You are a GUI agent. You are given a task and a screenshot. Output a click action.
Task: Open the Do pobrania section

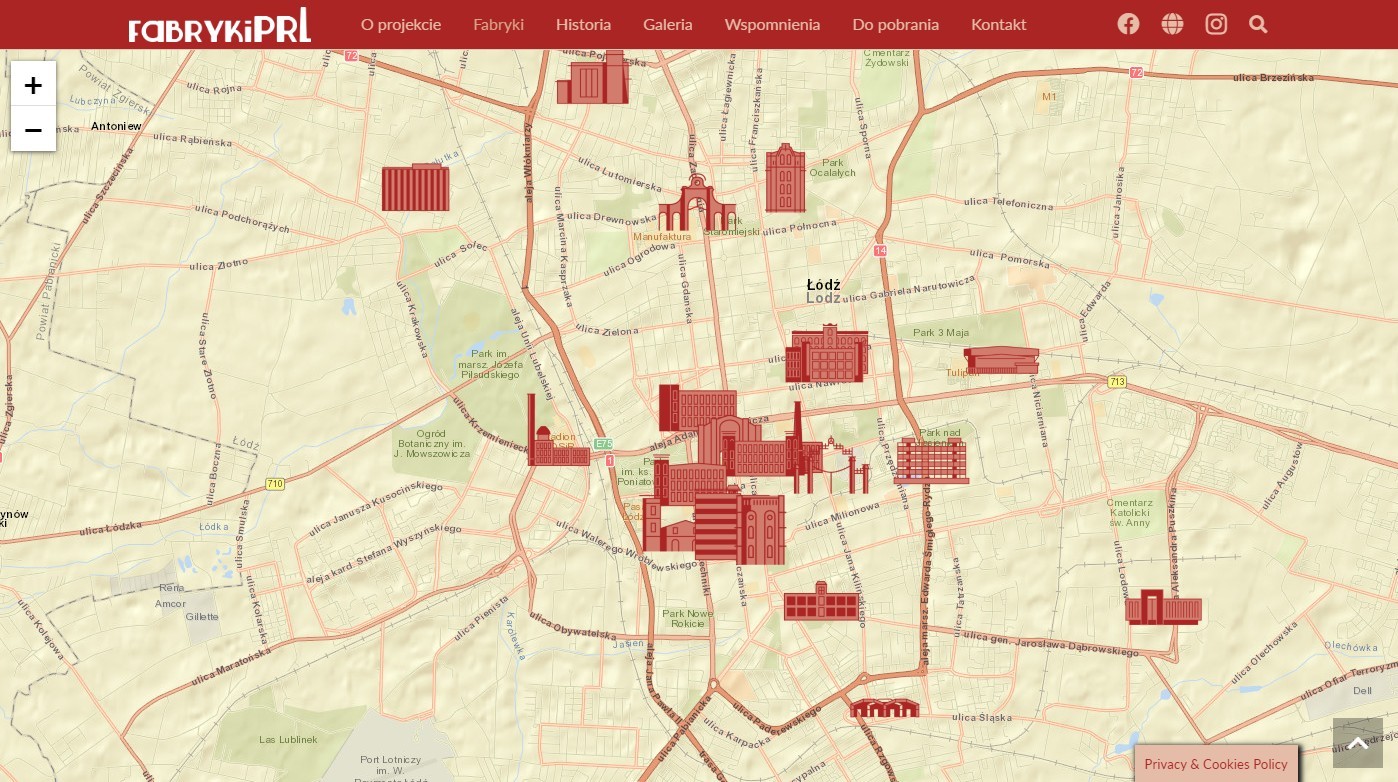click(896, 25)
